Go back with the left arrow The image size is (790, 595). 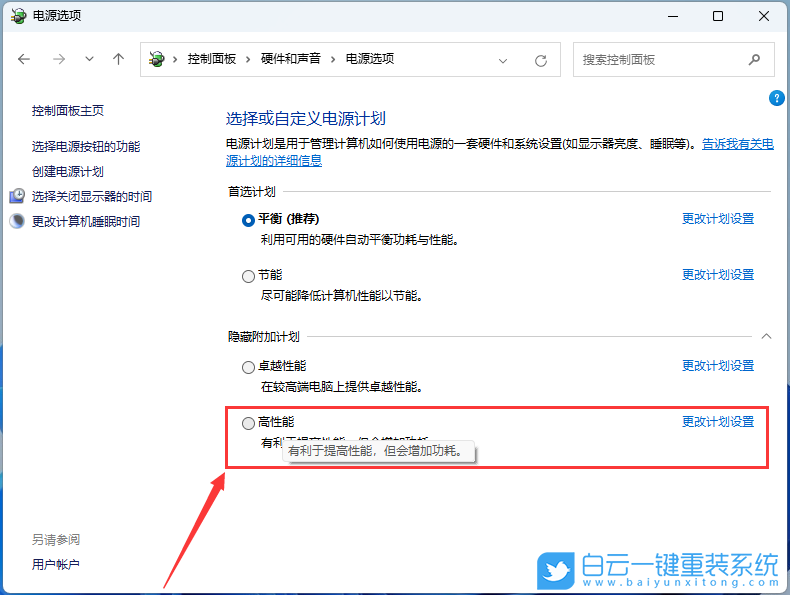click(24, 59)
